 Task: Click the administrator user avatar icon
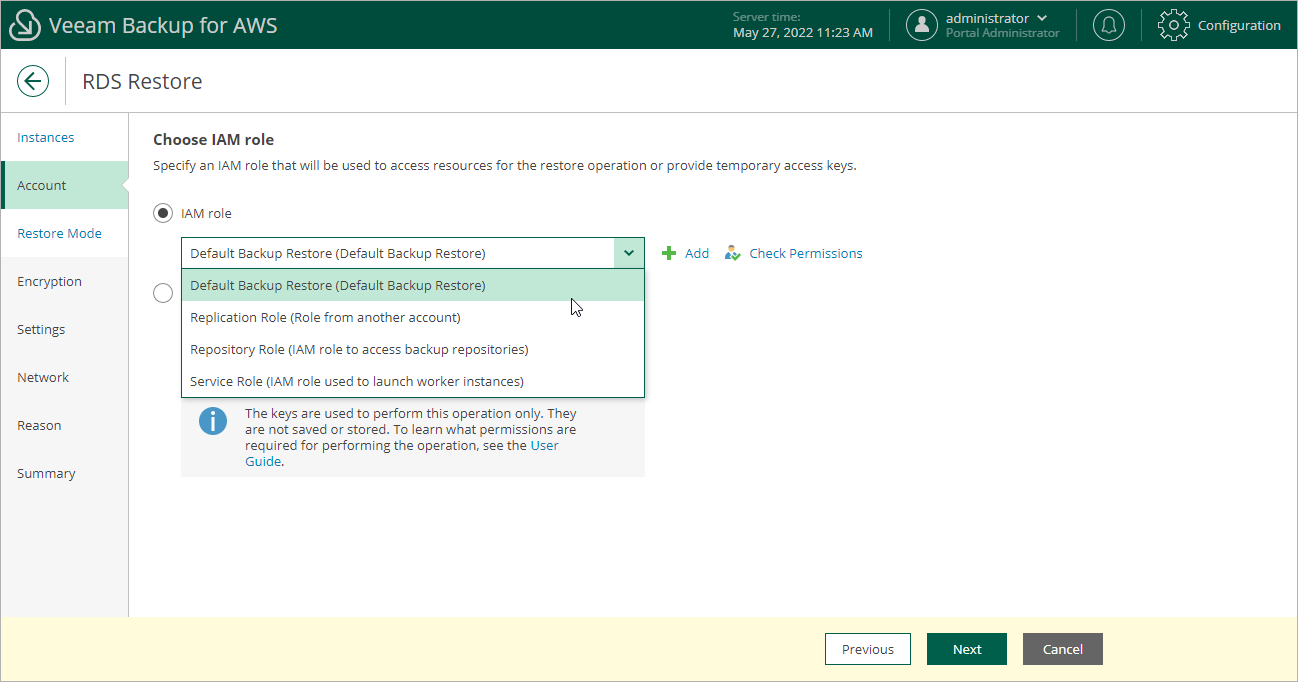(921, 25)
